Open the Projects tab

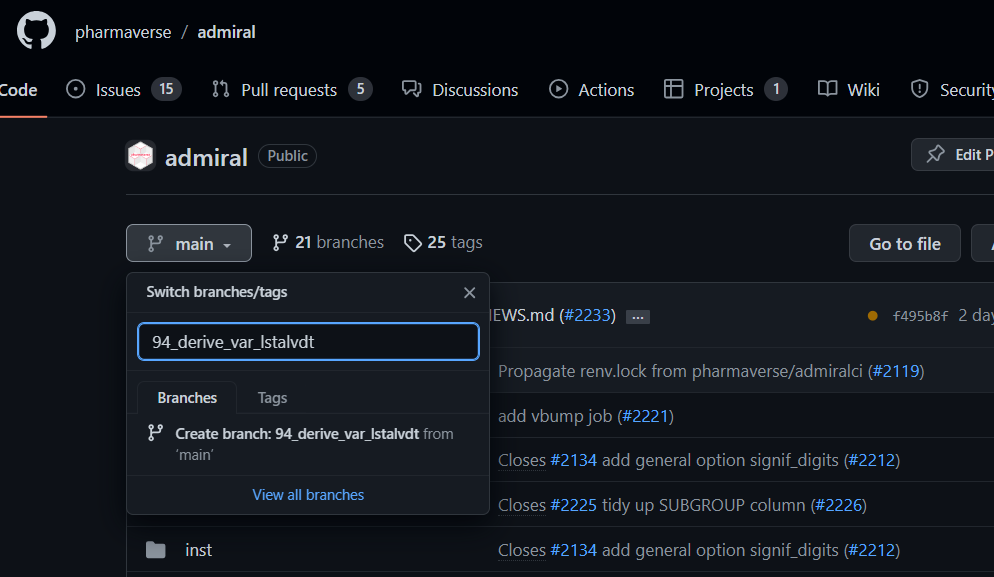click(724, 90)
